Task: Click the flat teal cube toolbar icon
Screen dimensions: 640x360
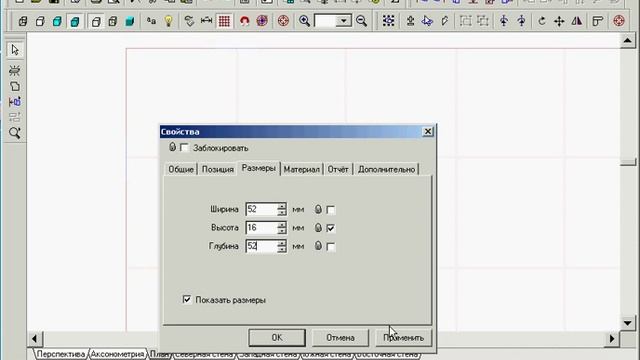Action: [x=130, y=21]
